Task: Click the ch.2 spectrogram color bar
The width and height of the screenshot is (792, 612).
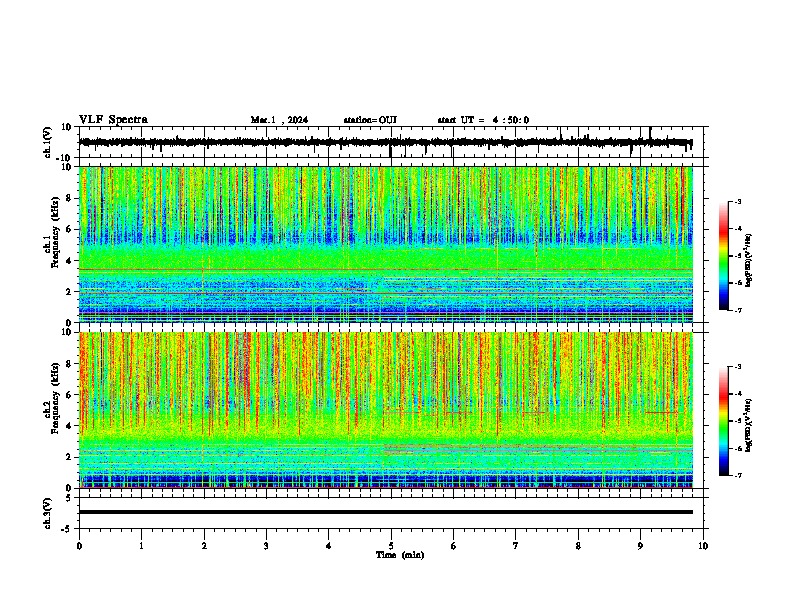Action: pos(723,421)
